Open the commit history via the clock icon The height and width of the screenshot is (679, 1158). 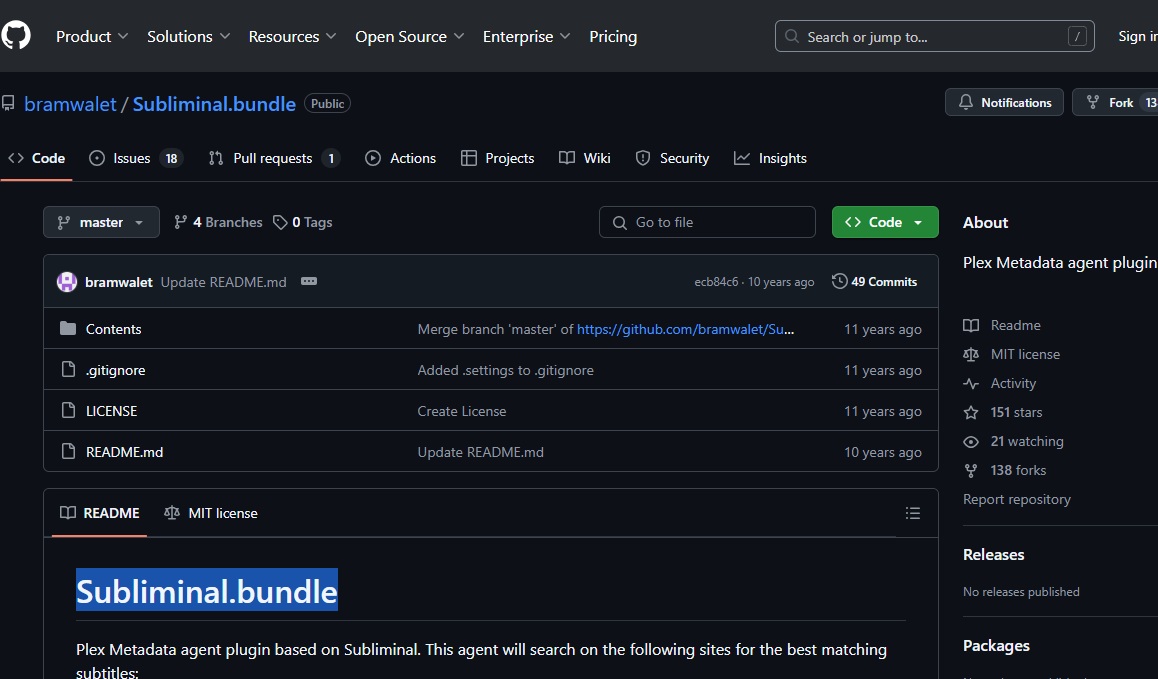(838, 281)
